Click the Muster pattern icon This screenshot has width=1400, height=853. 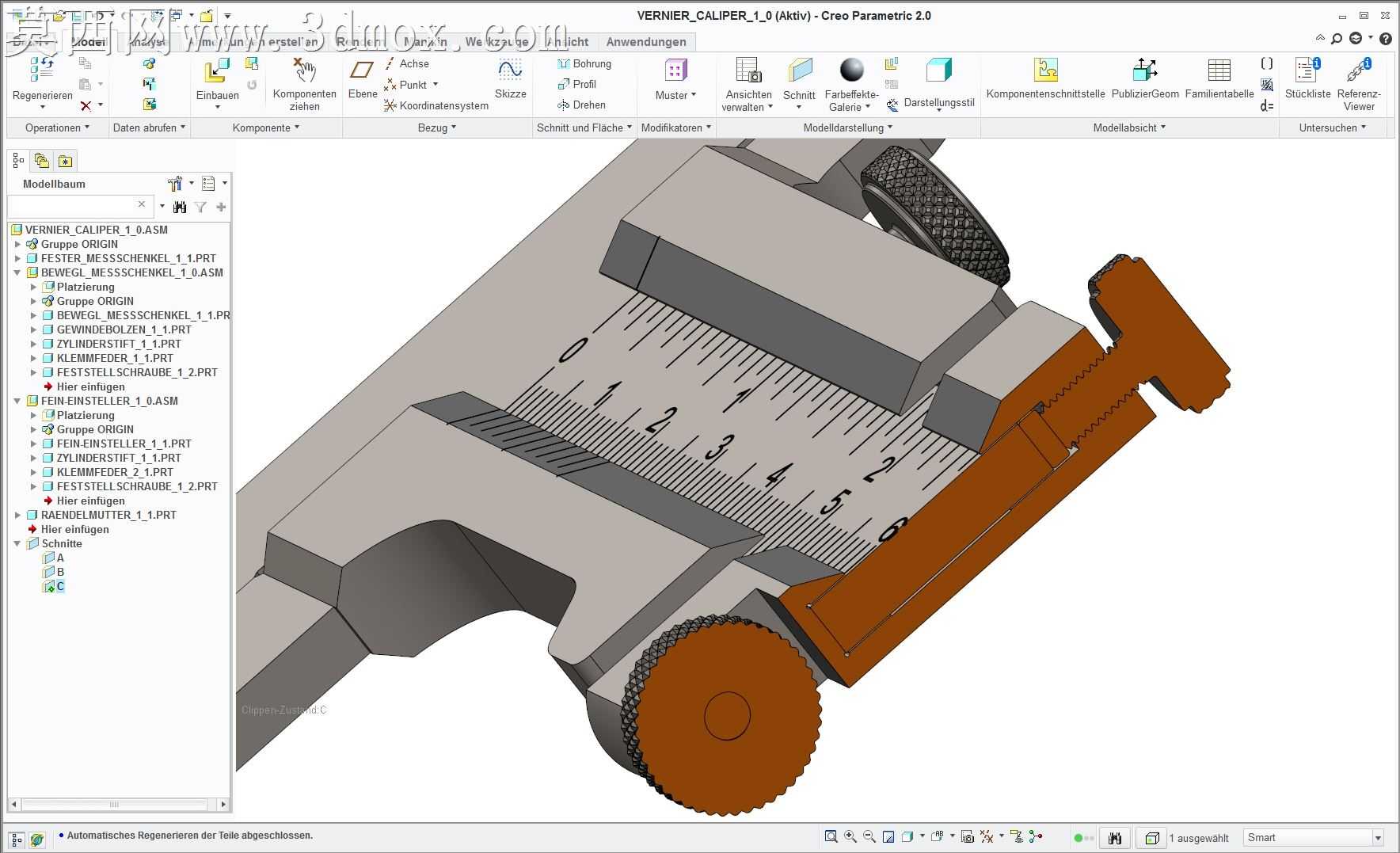[675, 70]
